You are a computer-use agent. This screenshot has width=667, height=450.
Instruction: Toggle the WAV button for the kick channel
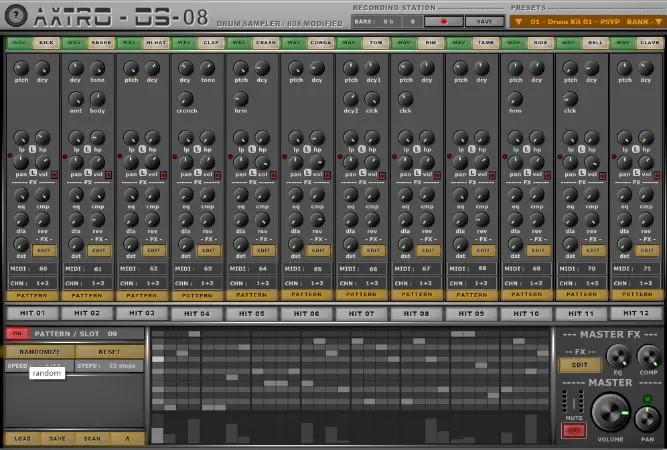[19, 43]
